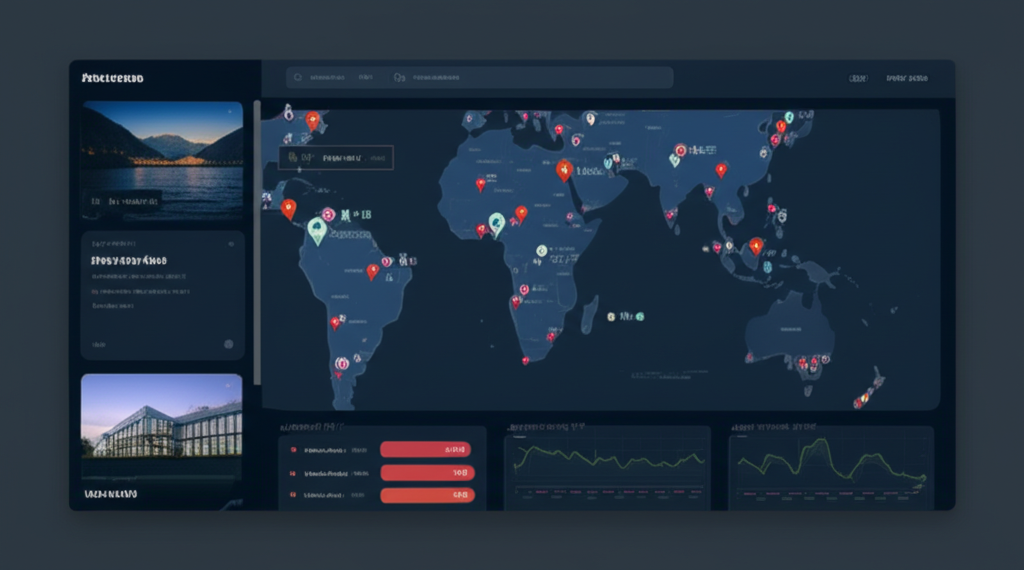Viewport: 1024px width, 570px height.
Task: Click the first red bar button in the list
Action: click(427, 450)
